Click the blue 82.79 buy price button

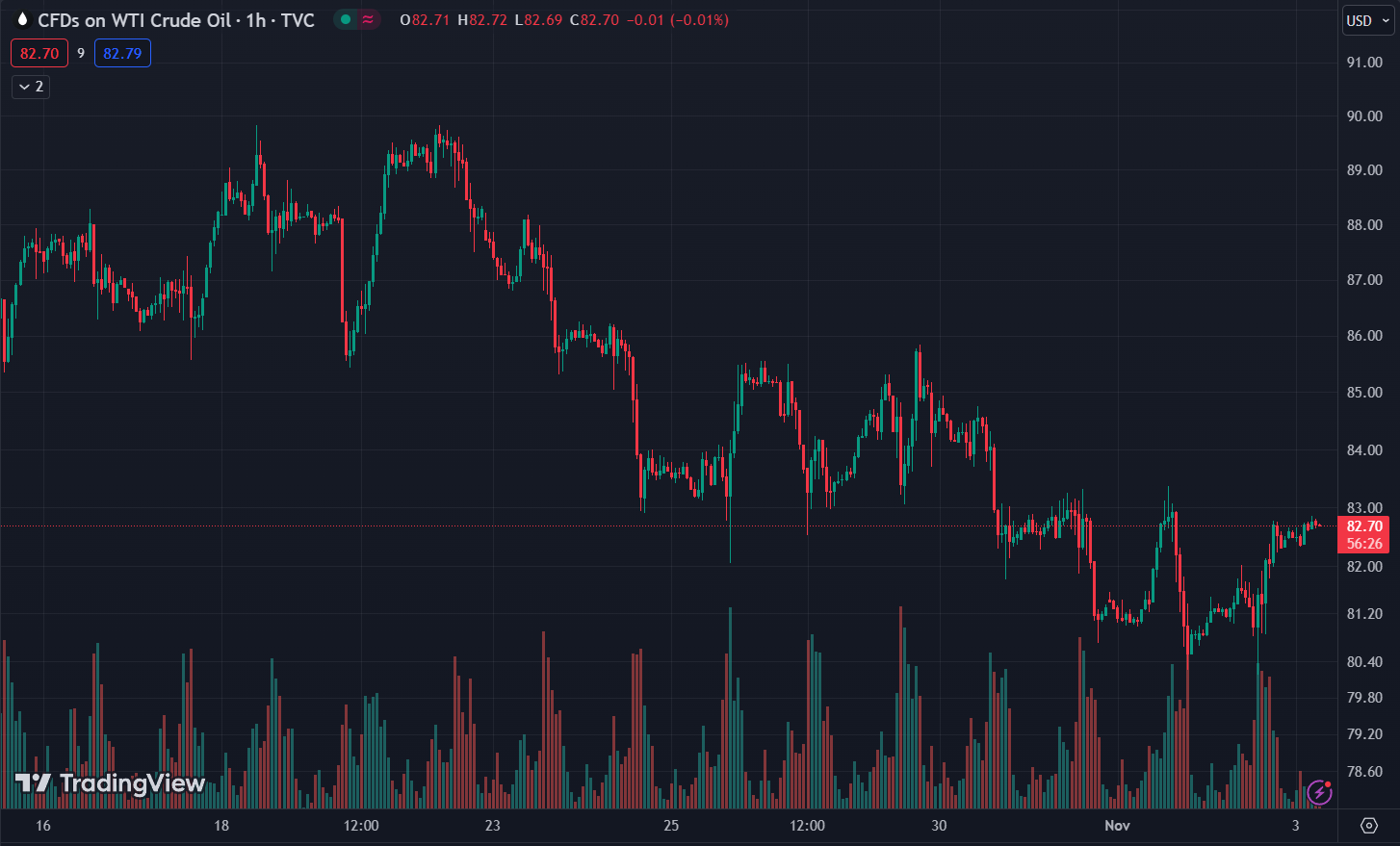click(122, 54)
